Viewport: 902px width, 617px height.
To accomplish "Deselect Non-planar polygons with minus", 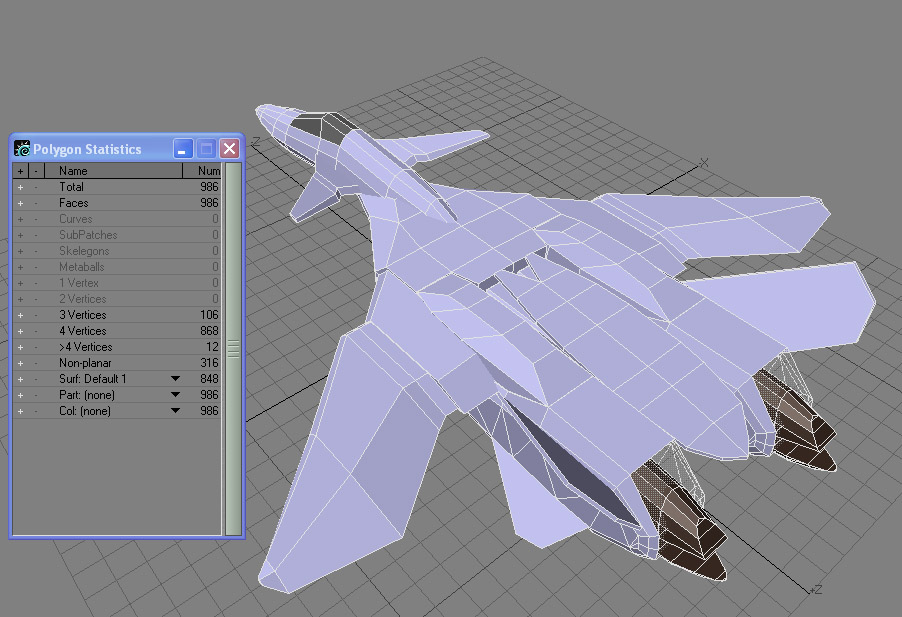I will (x=36, y=363).
